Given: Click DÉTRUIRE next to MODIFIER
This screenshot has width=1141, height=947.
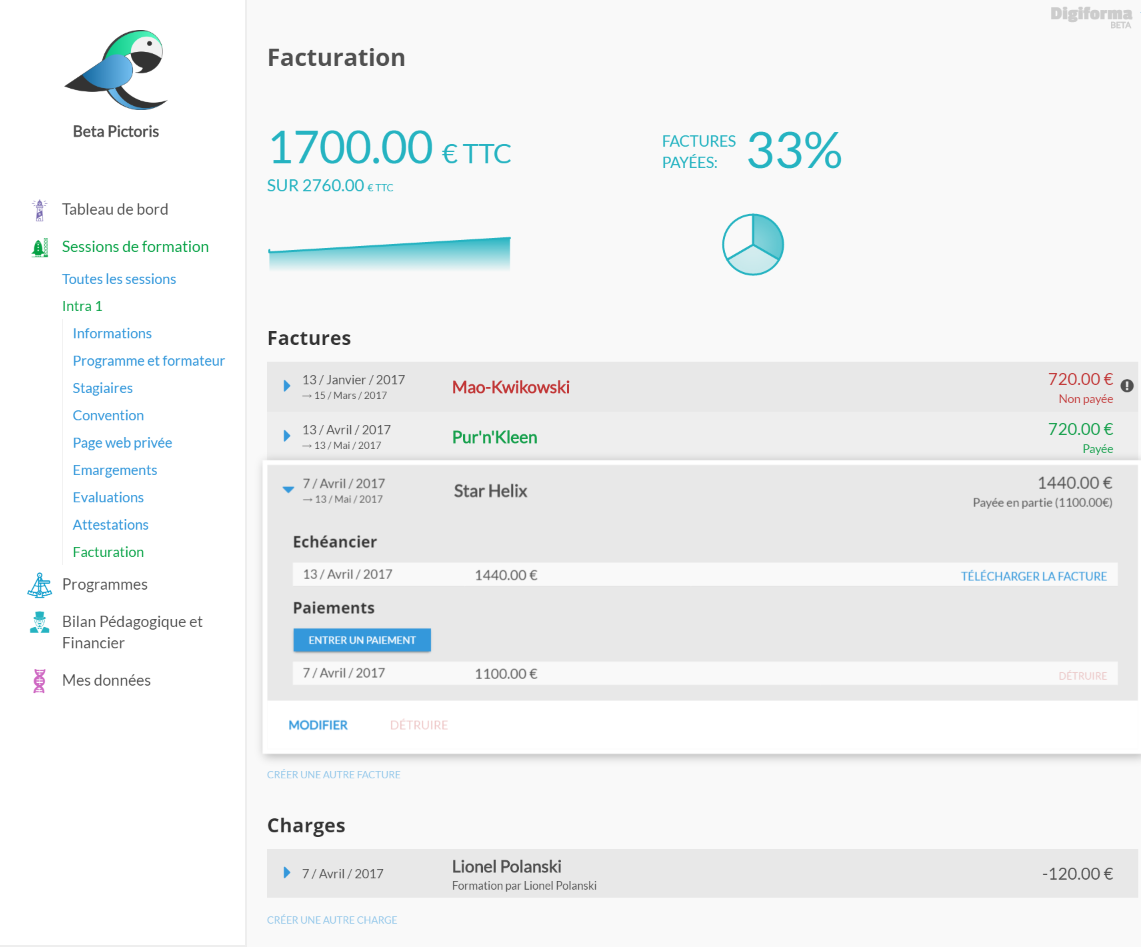Looking at the screenshot, I should [x=418, y=725].
